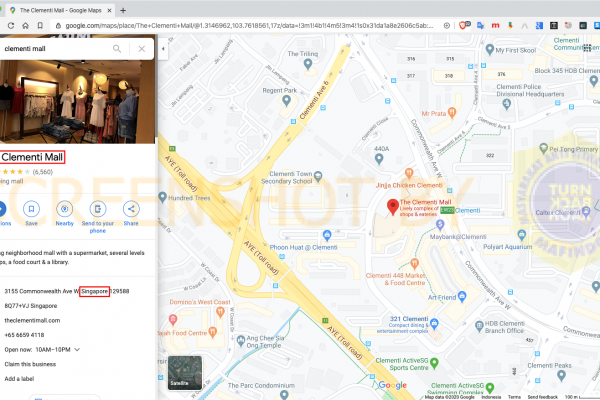Screen dimensions: 600x400
Task: Click Art Friend map marker
Action: click(462, 296)
